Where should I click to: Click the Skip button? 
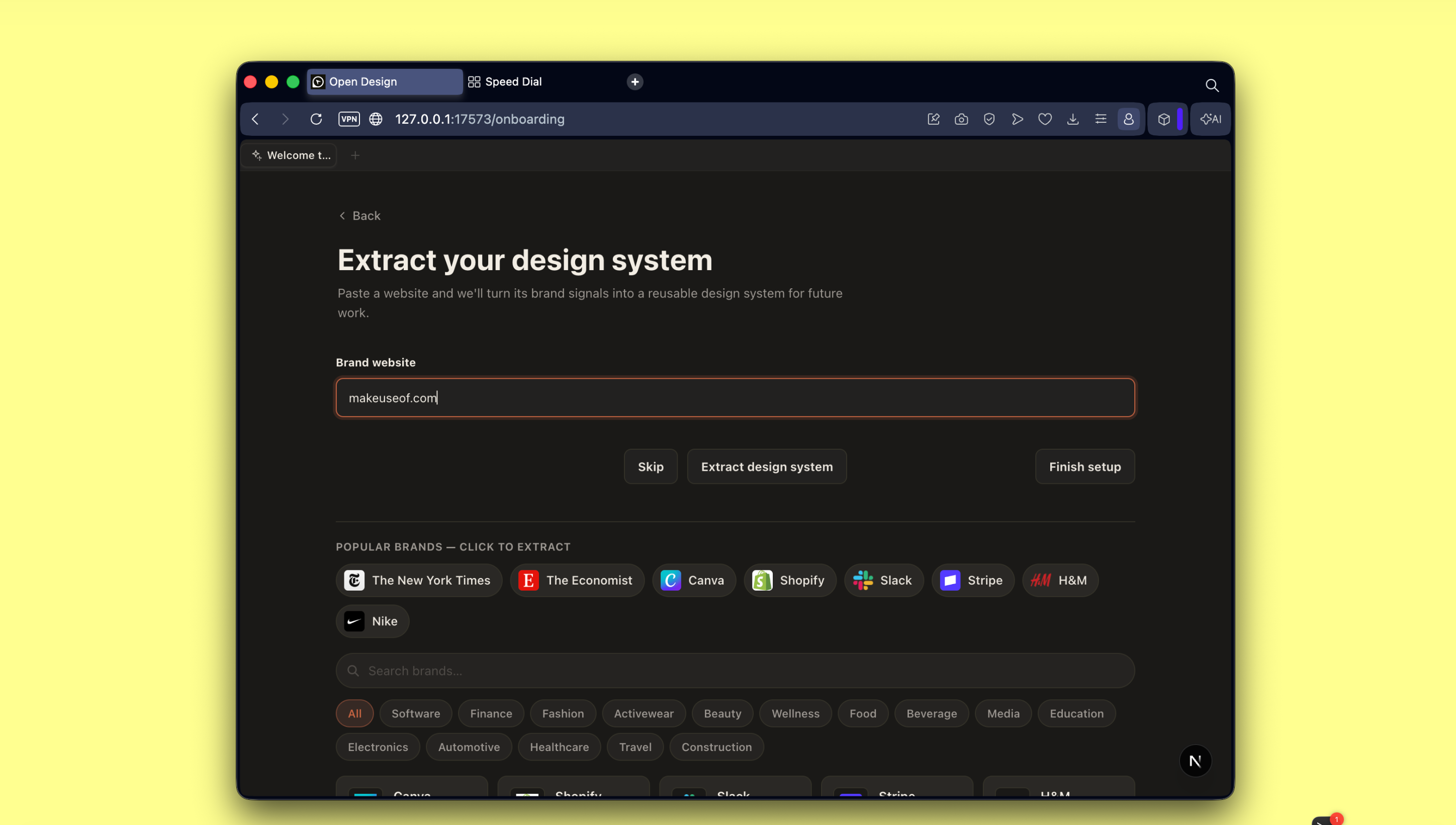coord(650,466)
